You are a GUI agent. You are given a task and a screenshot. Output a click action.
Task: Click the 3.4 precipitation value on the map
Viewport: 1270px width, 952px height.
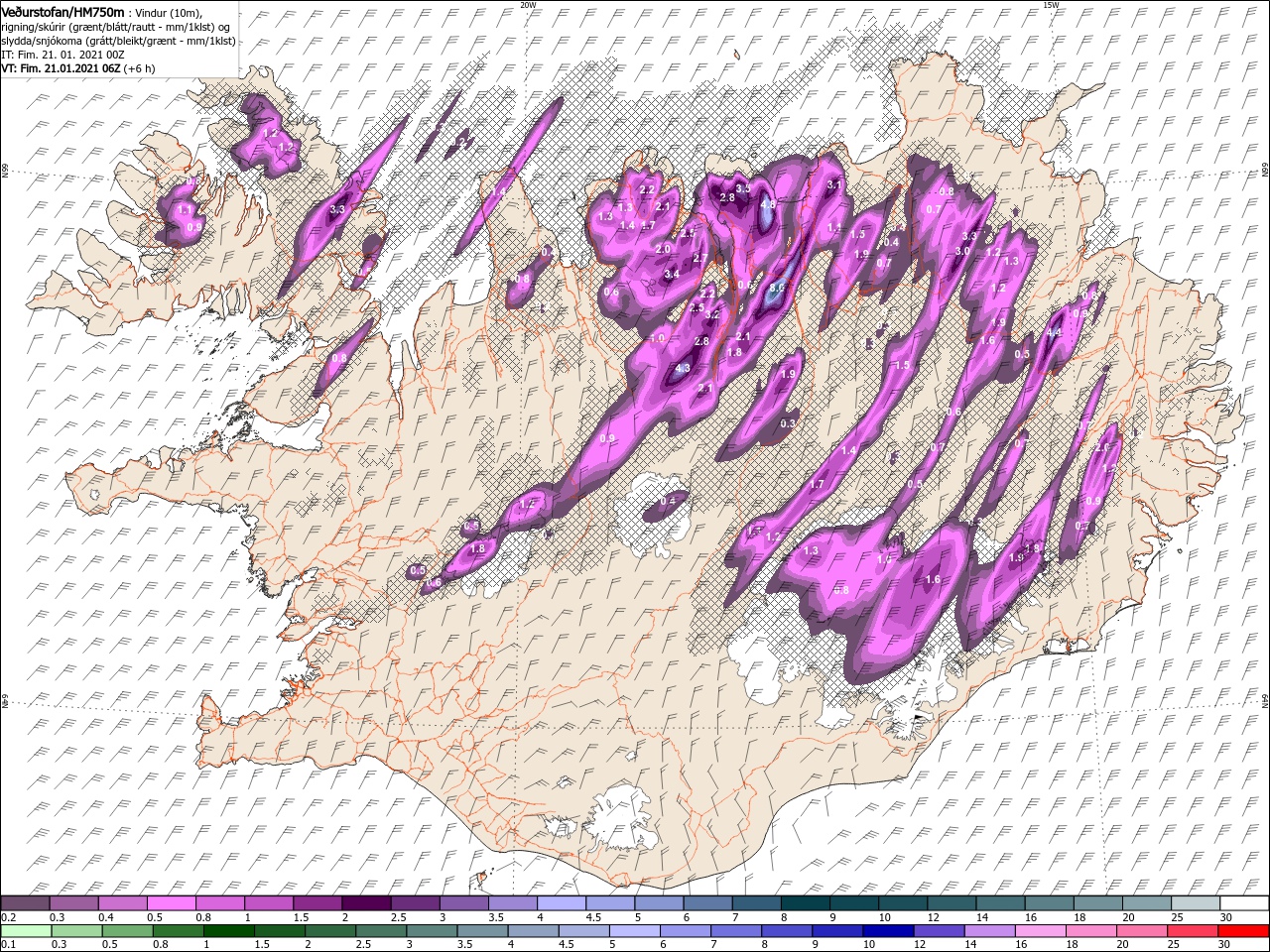pos(672,274)
